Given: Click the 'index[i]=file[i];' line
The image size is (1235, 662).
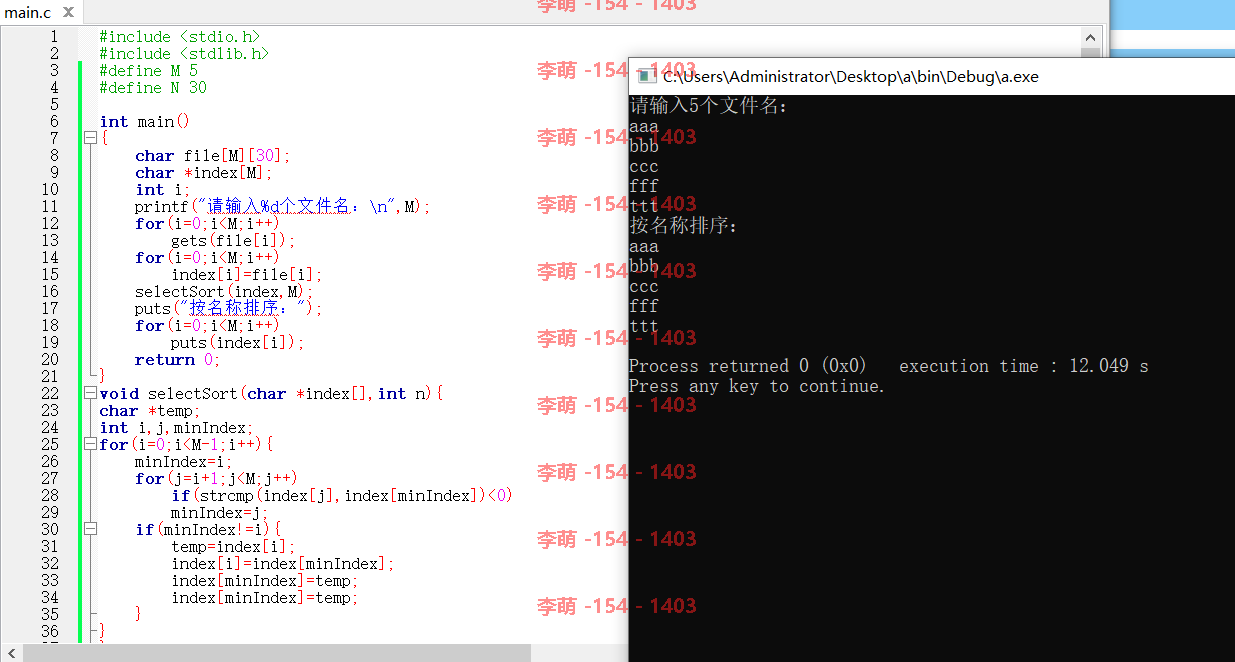Looking at the screenshot, I should coord(247,275).
